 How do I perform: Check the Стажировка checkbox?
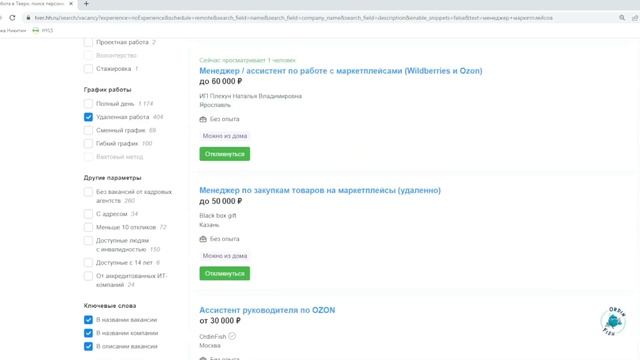coord(88,69)
